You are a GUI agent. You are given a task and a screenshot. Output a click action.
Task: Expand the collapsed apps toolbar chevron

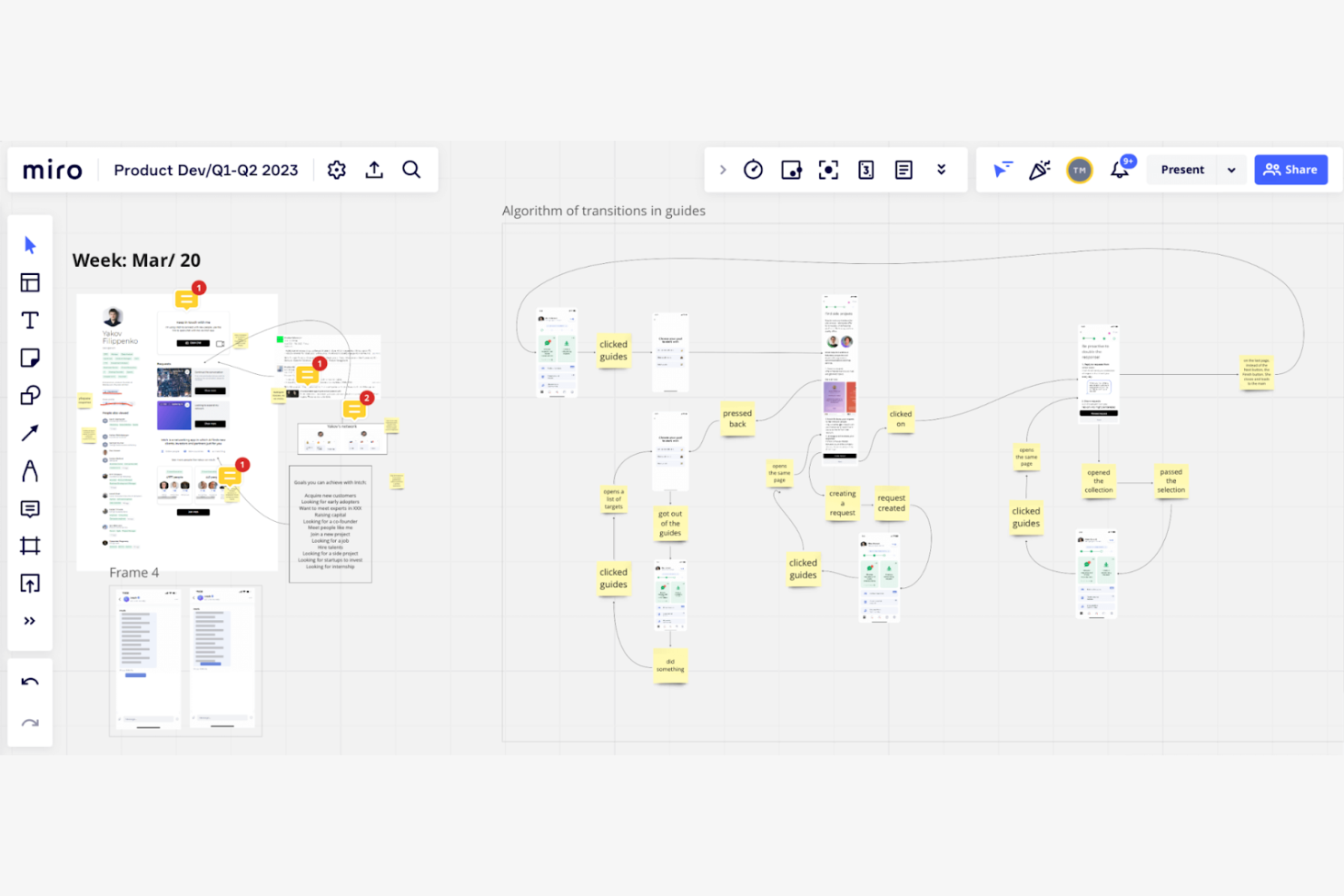coord(723,170)
